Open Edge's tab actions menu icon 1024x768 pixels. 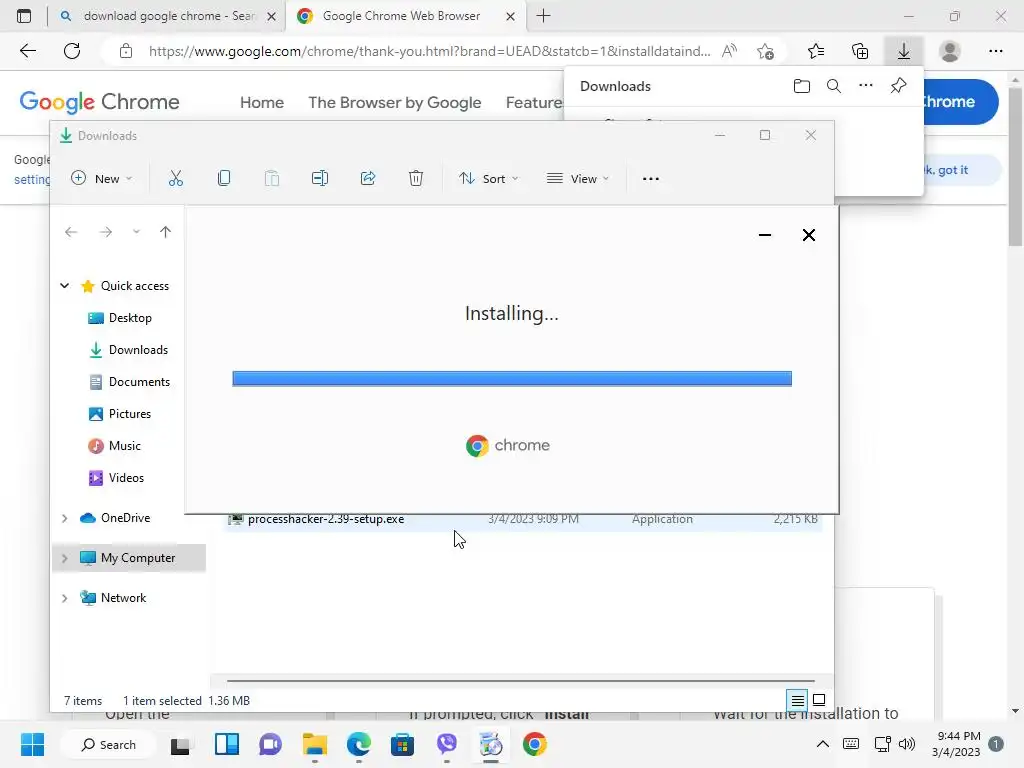(24, 16)
